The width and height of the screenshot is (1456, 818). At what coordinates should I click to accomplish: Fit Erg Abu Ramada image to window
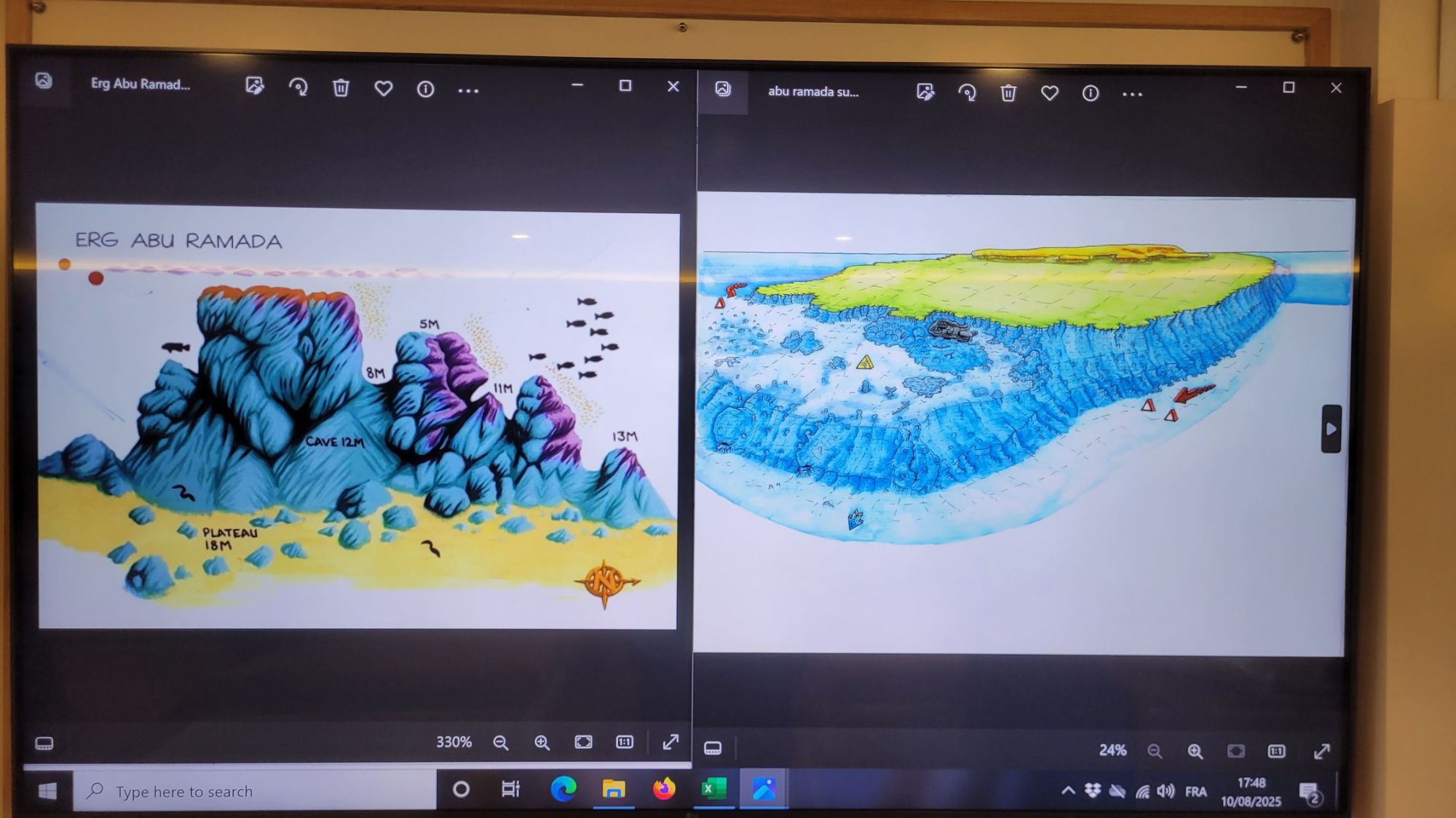point(583,742)
